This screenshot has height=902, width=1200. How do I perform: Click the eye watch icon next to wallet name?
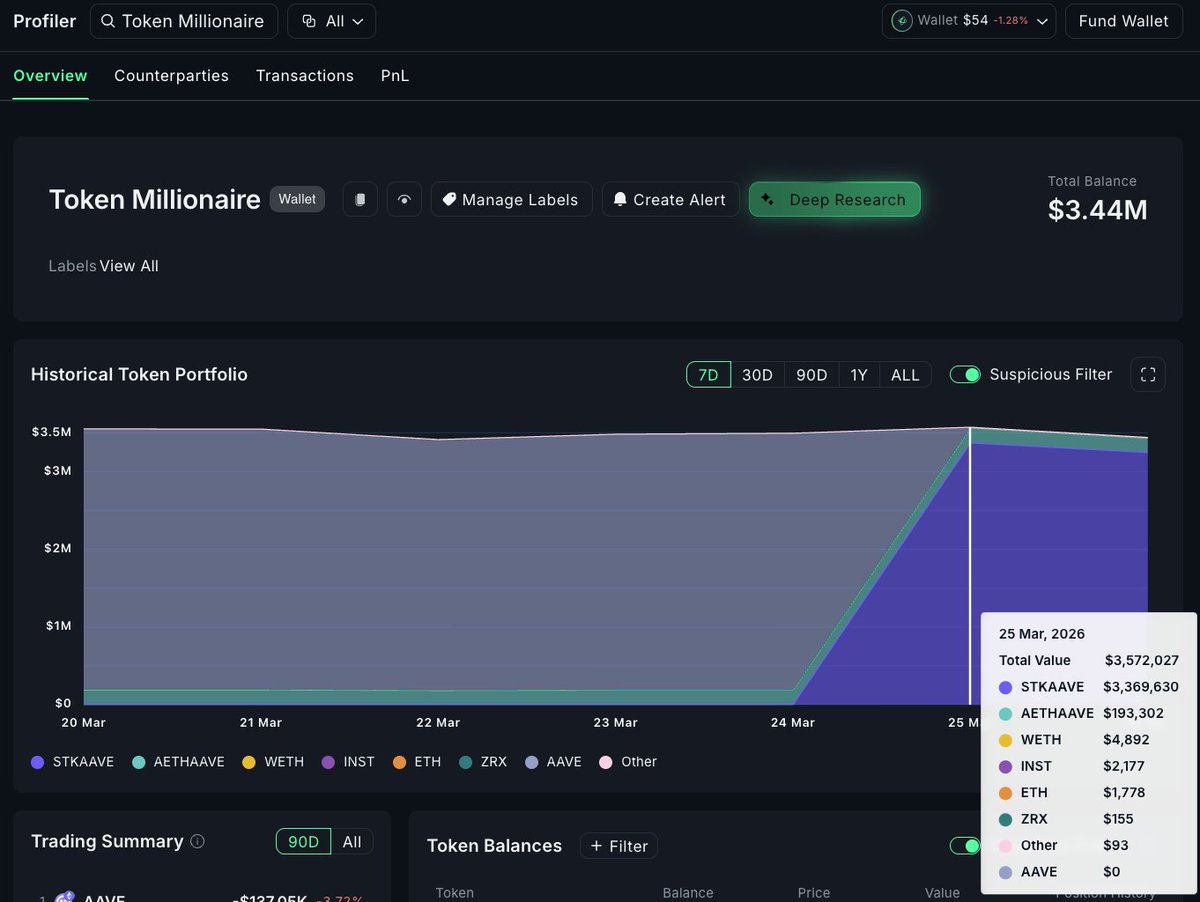(404, 200)
